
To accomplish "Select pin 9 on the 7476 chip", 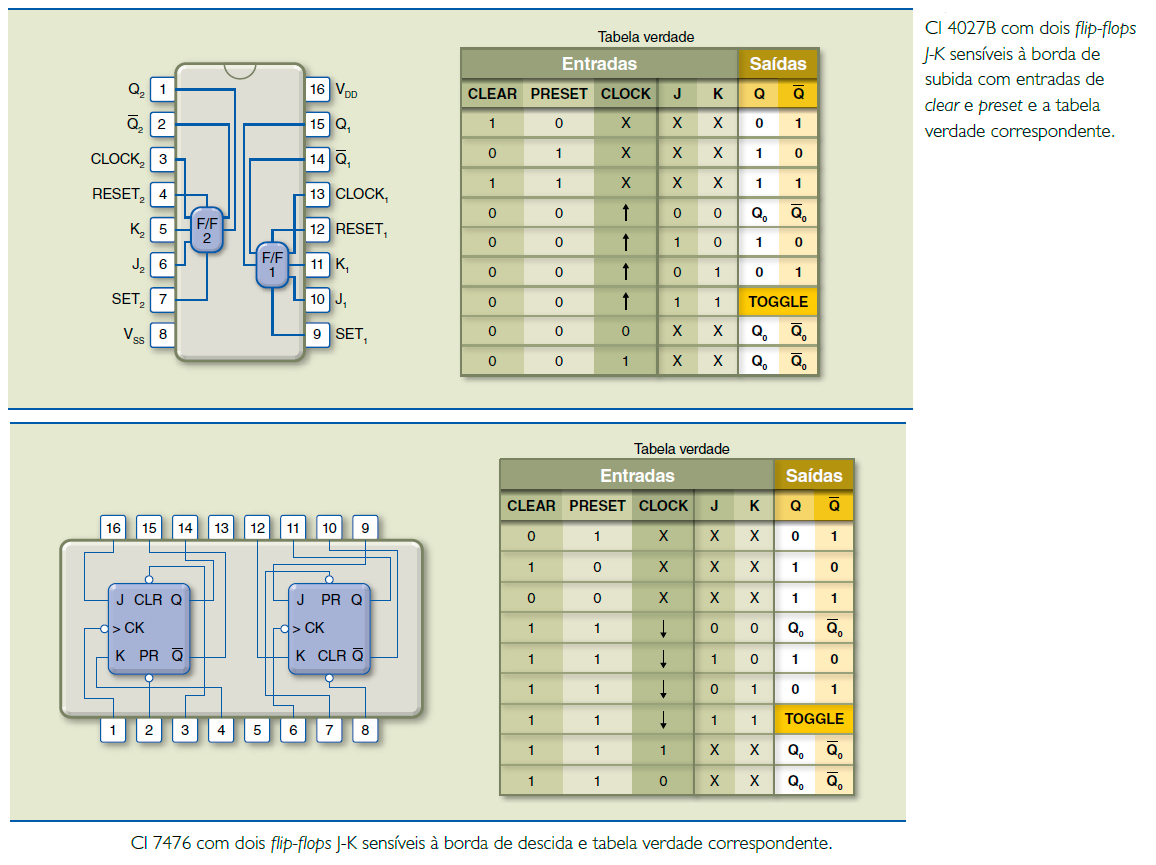I will pos(365,527).
